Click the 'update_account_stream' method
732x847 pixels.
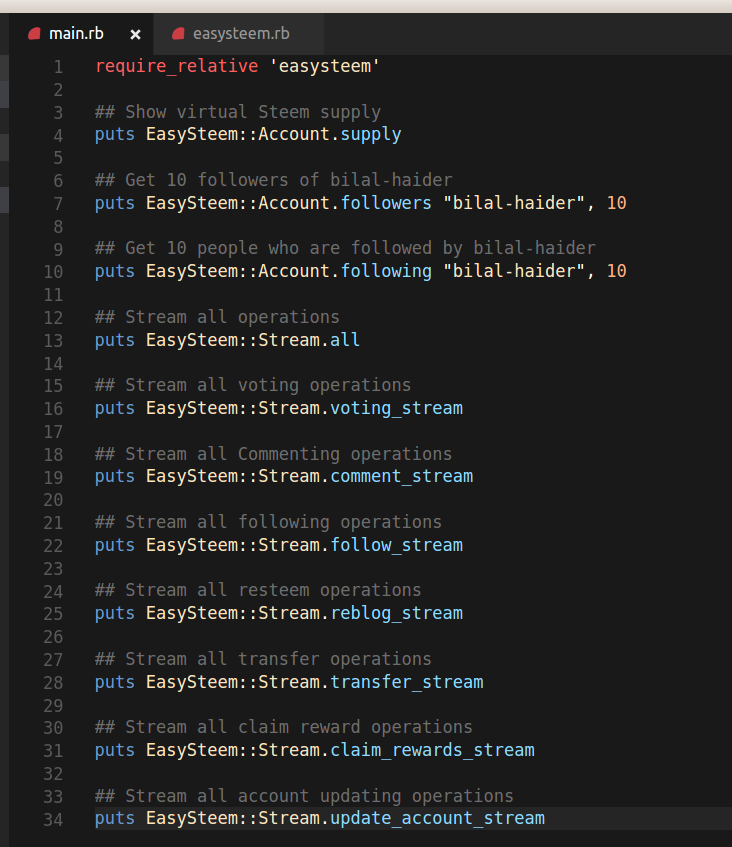coord(437,818)
